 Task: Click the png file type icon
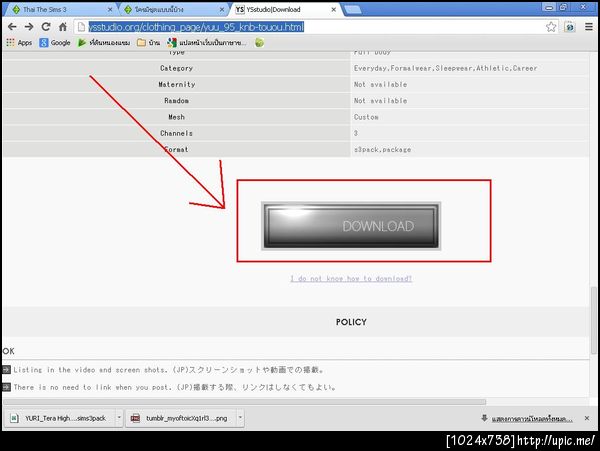tap(135, 418)
